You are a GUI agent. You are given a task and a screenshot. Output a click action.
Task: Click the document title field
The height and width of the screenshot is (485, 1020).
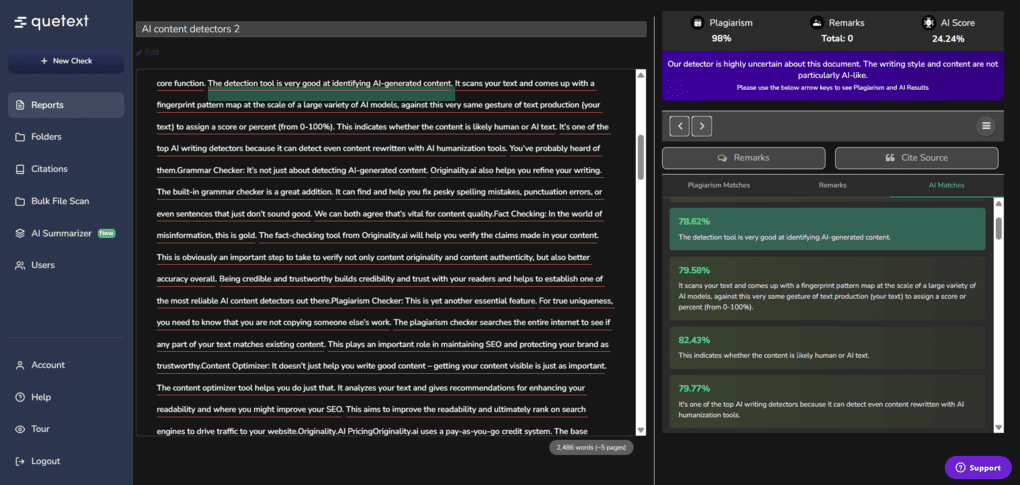point(391,29)
